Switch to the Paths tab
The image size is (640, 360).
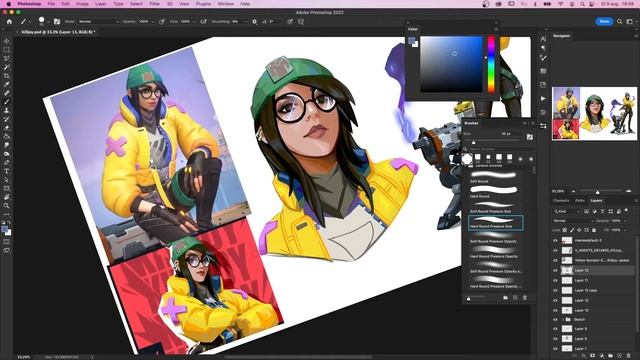[580, 200]
